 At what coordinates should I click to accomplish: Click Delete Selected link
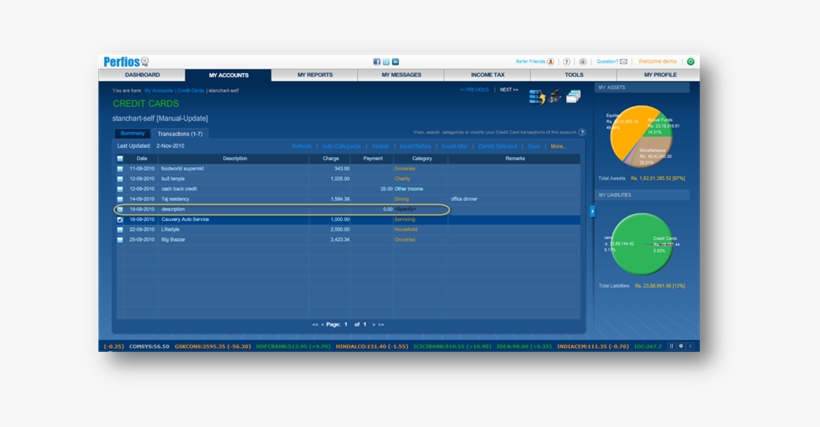pos(497,146)
